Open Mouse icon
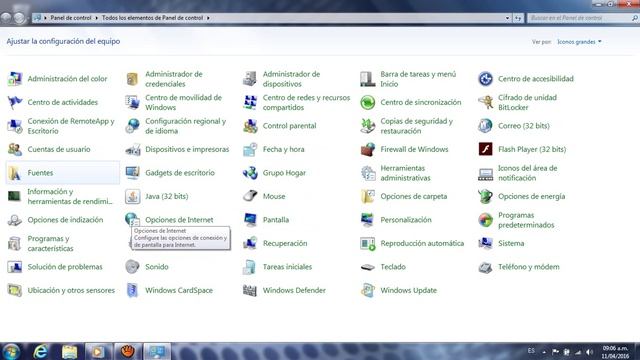 click(250, 196)
